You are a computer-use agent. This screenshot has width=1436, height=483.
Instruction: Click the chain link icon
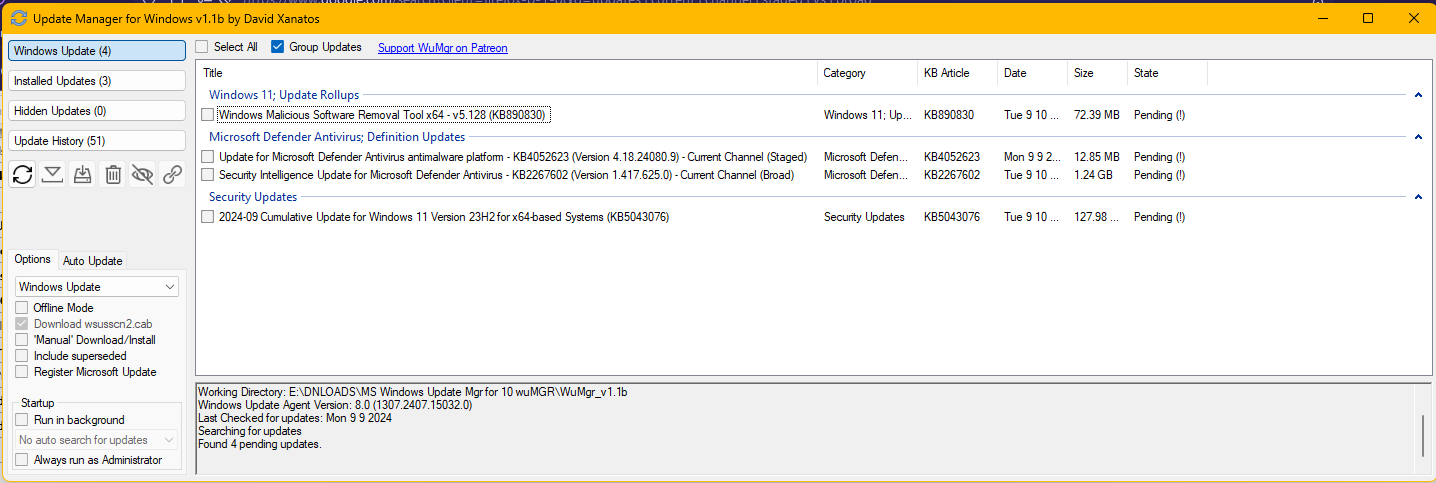172,175
